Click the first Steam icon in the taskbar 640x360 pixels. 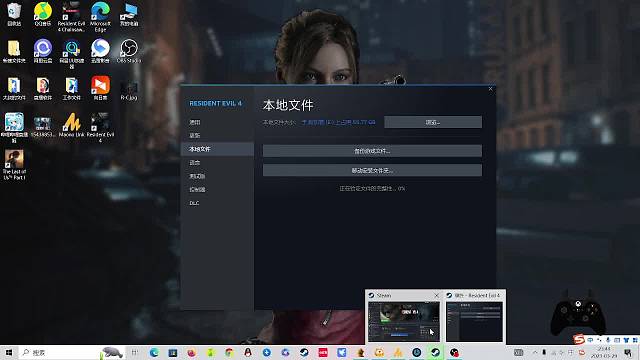point(304,352)
